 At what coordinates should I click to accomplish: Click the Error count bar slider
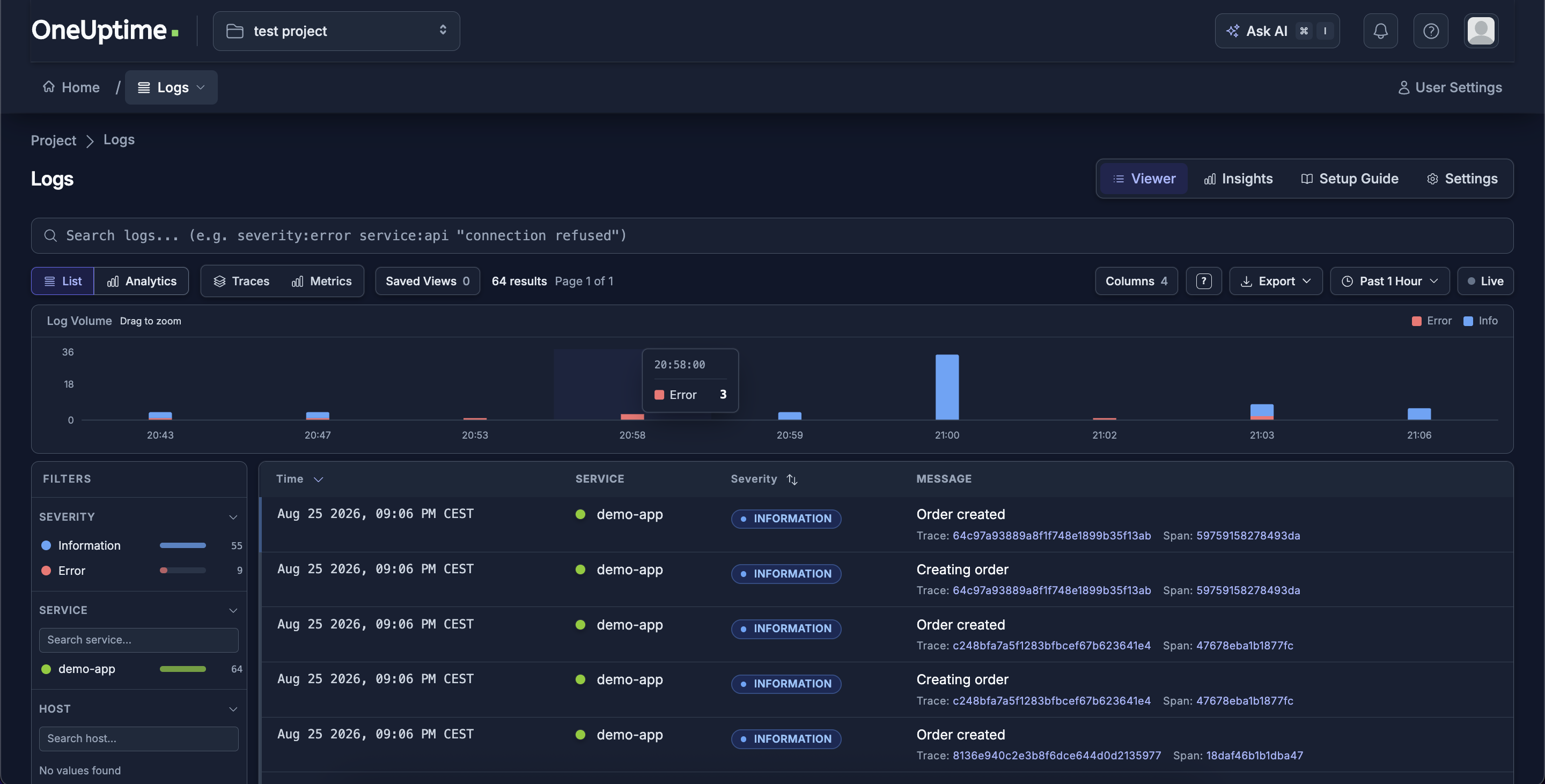182,571
